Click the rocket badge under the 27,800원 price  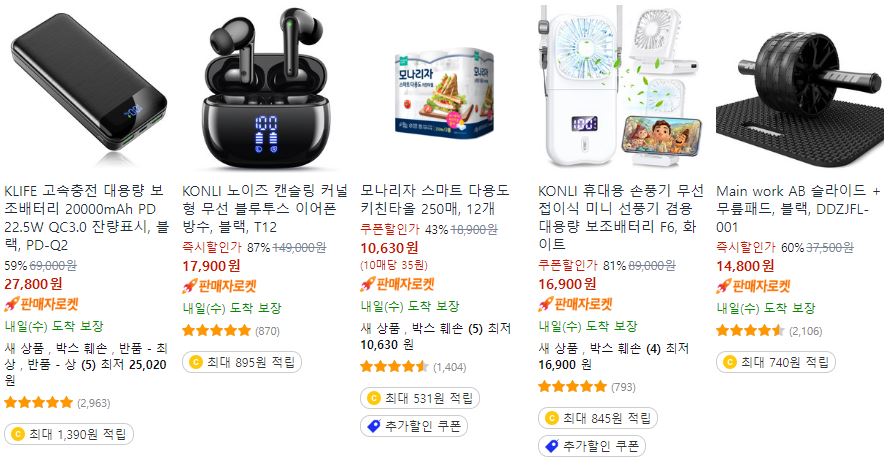41,304
